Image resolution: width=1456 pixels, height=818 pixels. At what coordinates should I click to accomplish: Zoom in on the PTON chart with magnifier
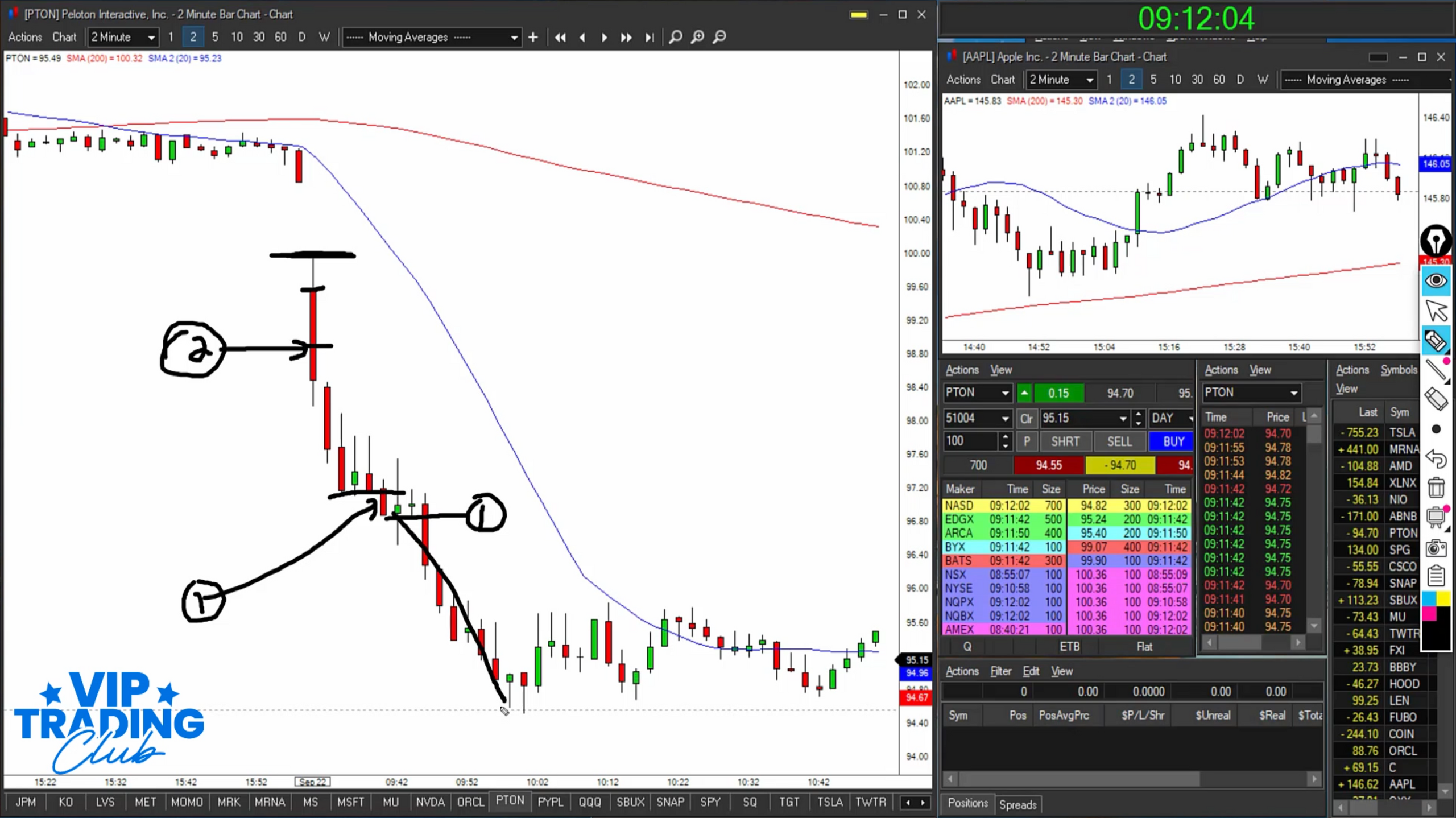698,37
